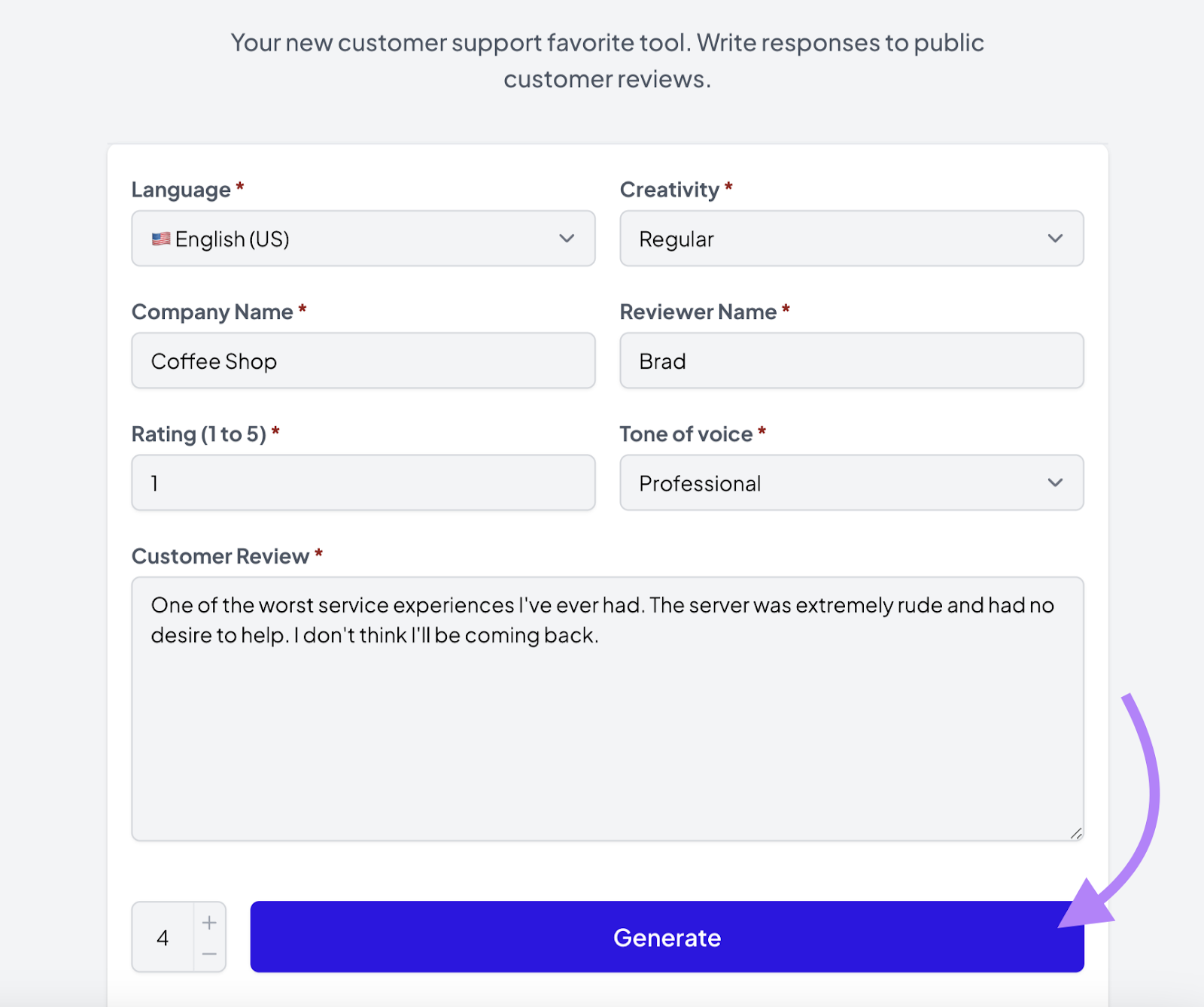Click the chevron arrow on the Language selector
This screenshot has width=1204, height=1007.
coord(567,239)
